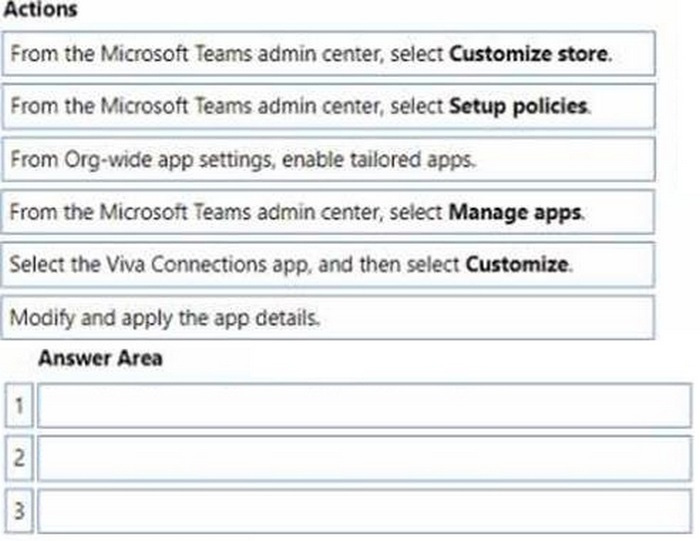Click the Answer Area heading

click(100, 358)
